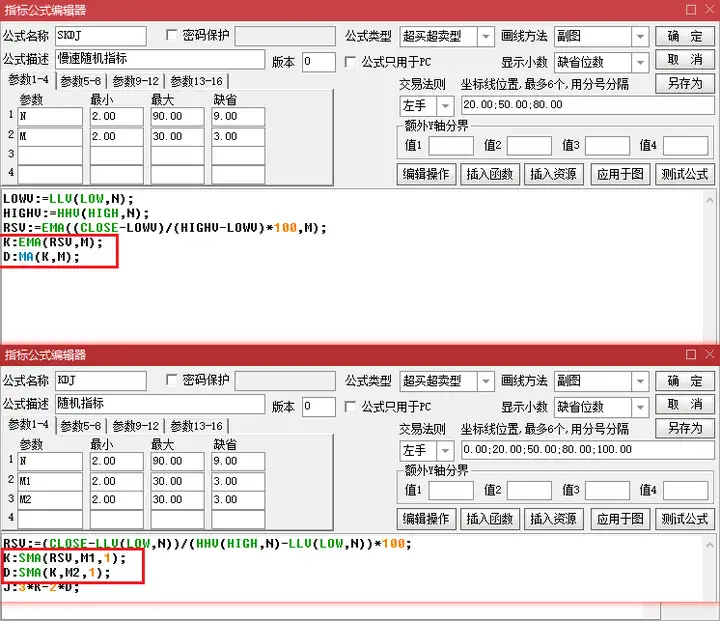The width and height of the screenshot is (720, 621).
Task: Enable 密码保护 checkbox in SKDJ editor
Action: [x=171, y=35]
